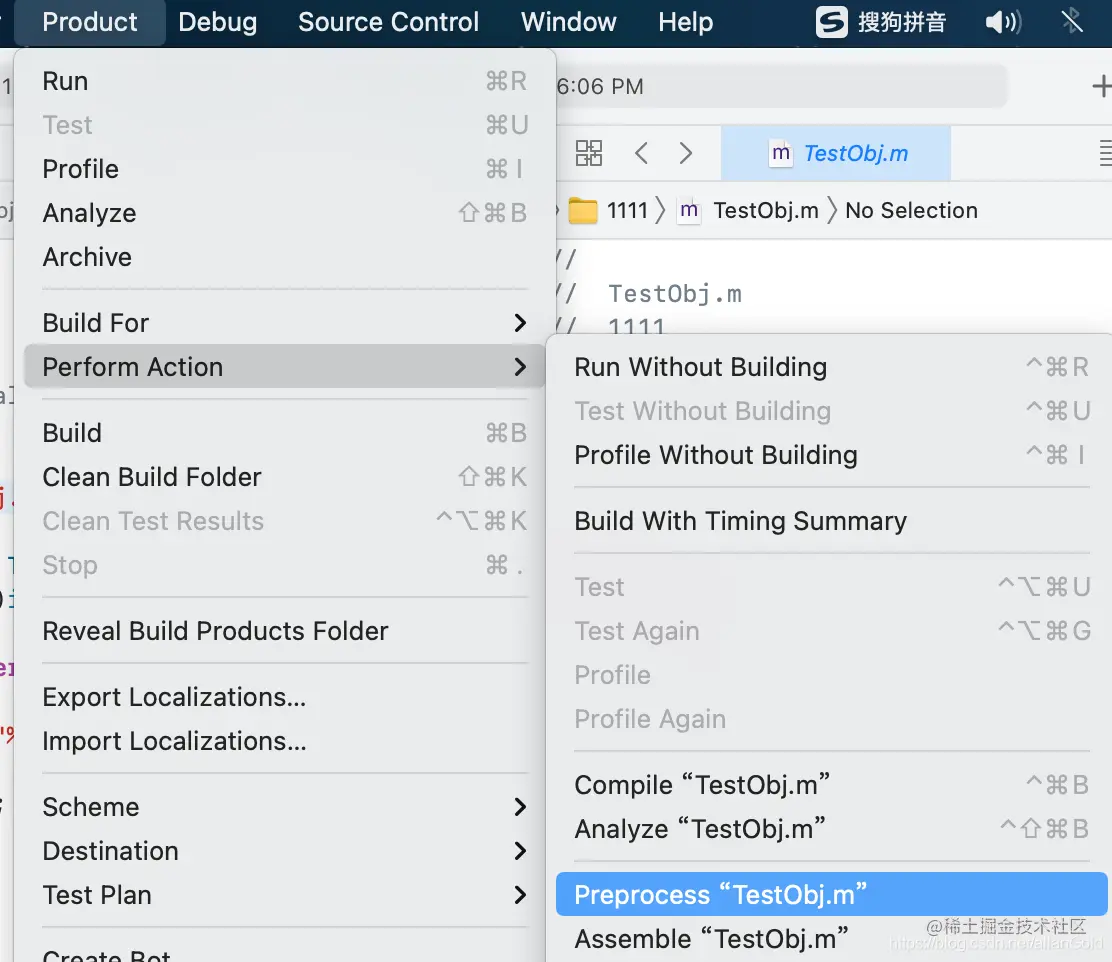Image resolution: width=1112 pixels, height=962 pixels.
Task: Open the related items grid icon
Action: [x=589, y=153]
